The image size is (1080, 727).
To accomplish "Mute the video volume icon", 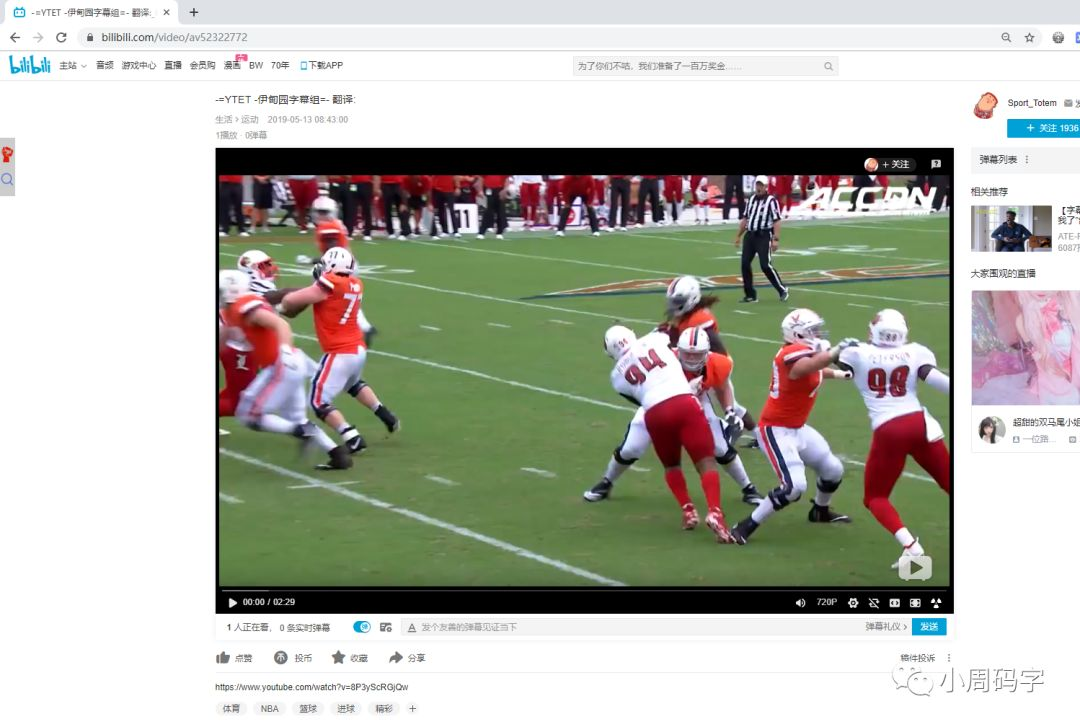I will pos(800,602).
